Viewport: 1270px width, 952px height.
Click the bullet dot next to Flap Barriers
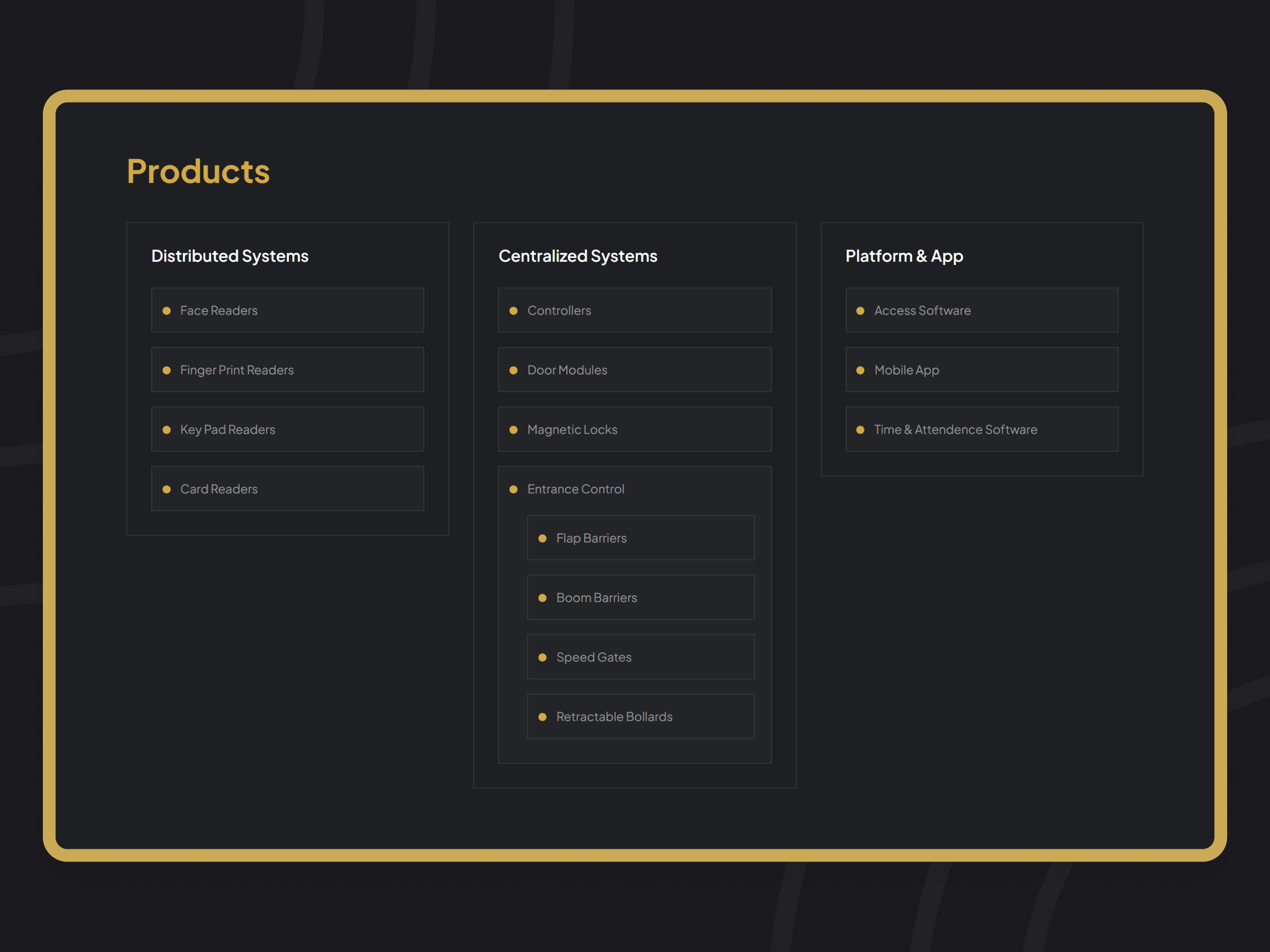[542, 538]
